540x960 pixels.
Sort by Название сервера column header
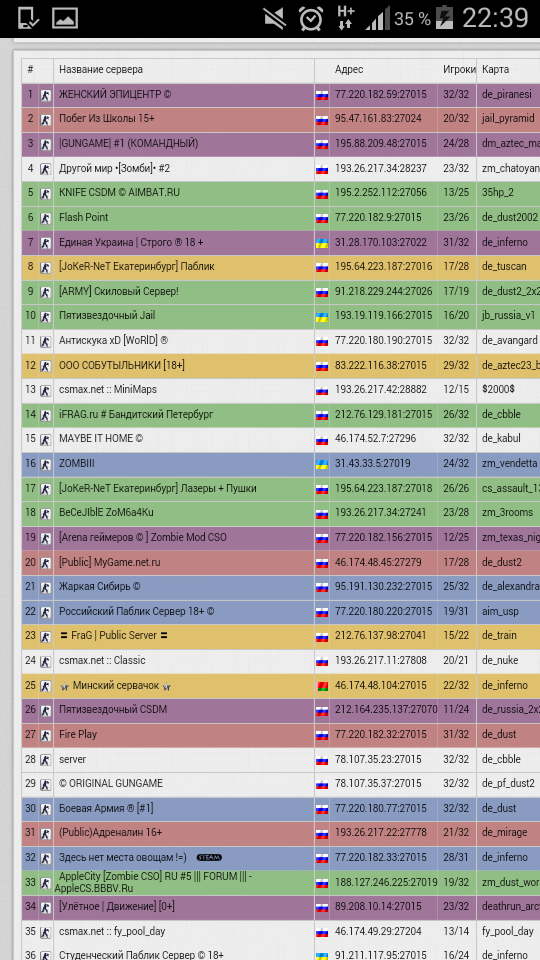[100, 70]
